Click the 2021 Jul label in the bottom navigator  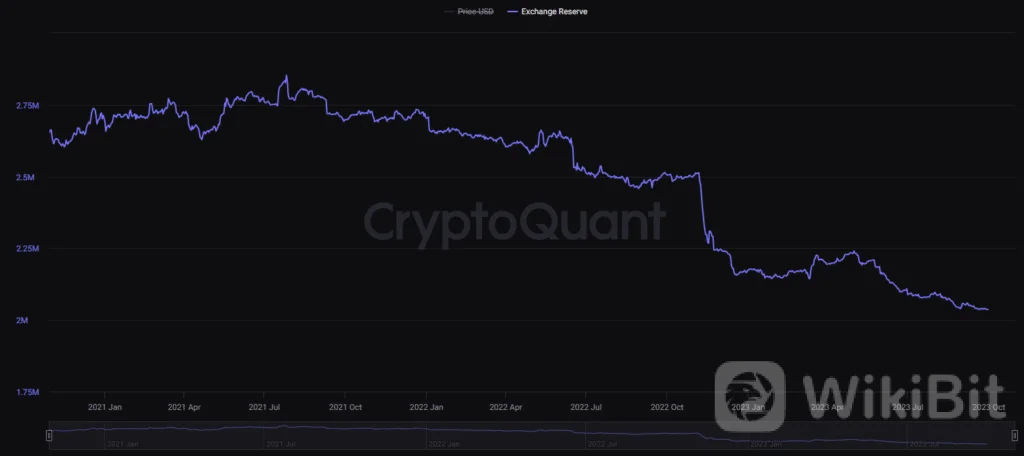(x=282, y=443)
